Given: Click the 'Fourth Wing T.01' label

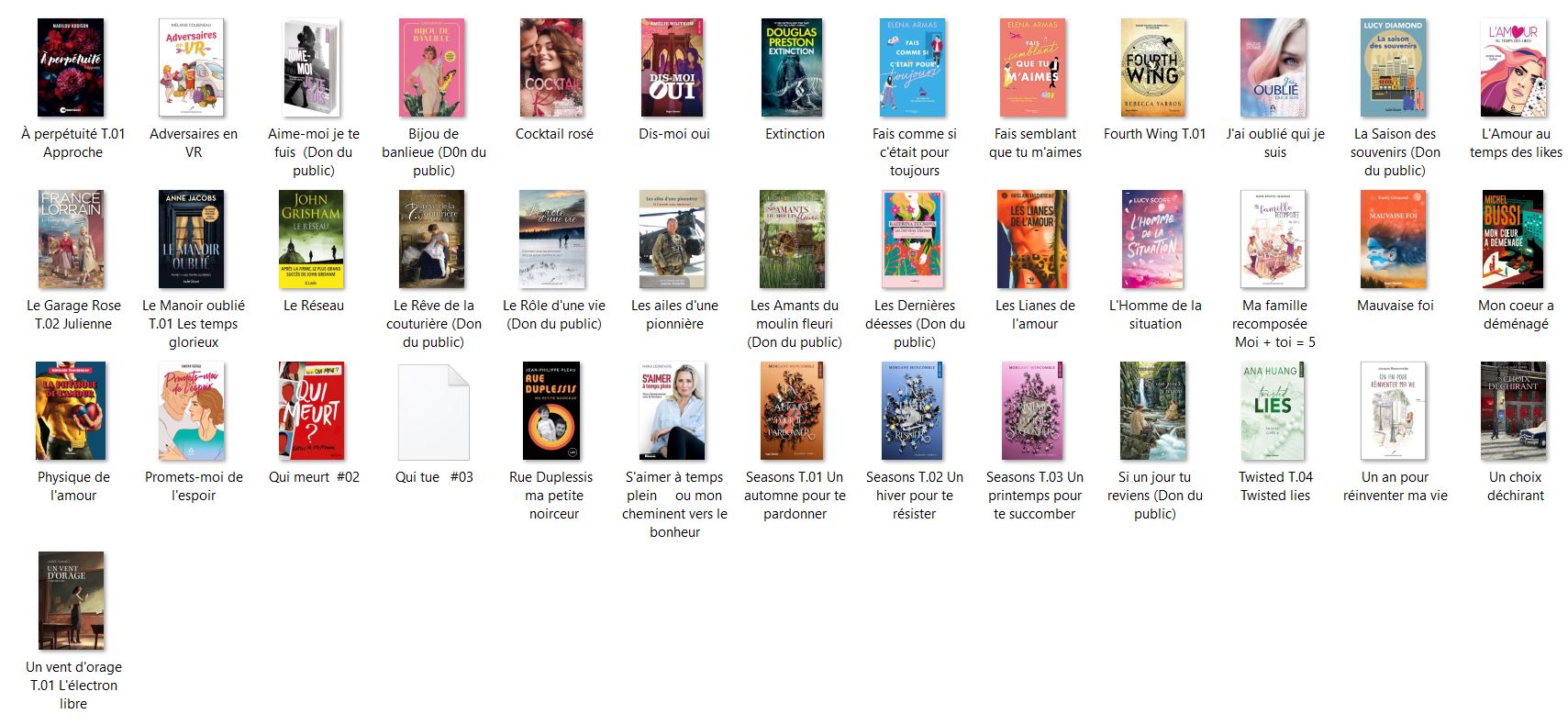Looking at the screenshot, I should click(1155, 134).
